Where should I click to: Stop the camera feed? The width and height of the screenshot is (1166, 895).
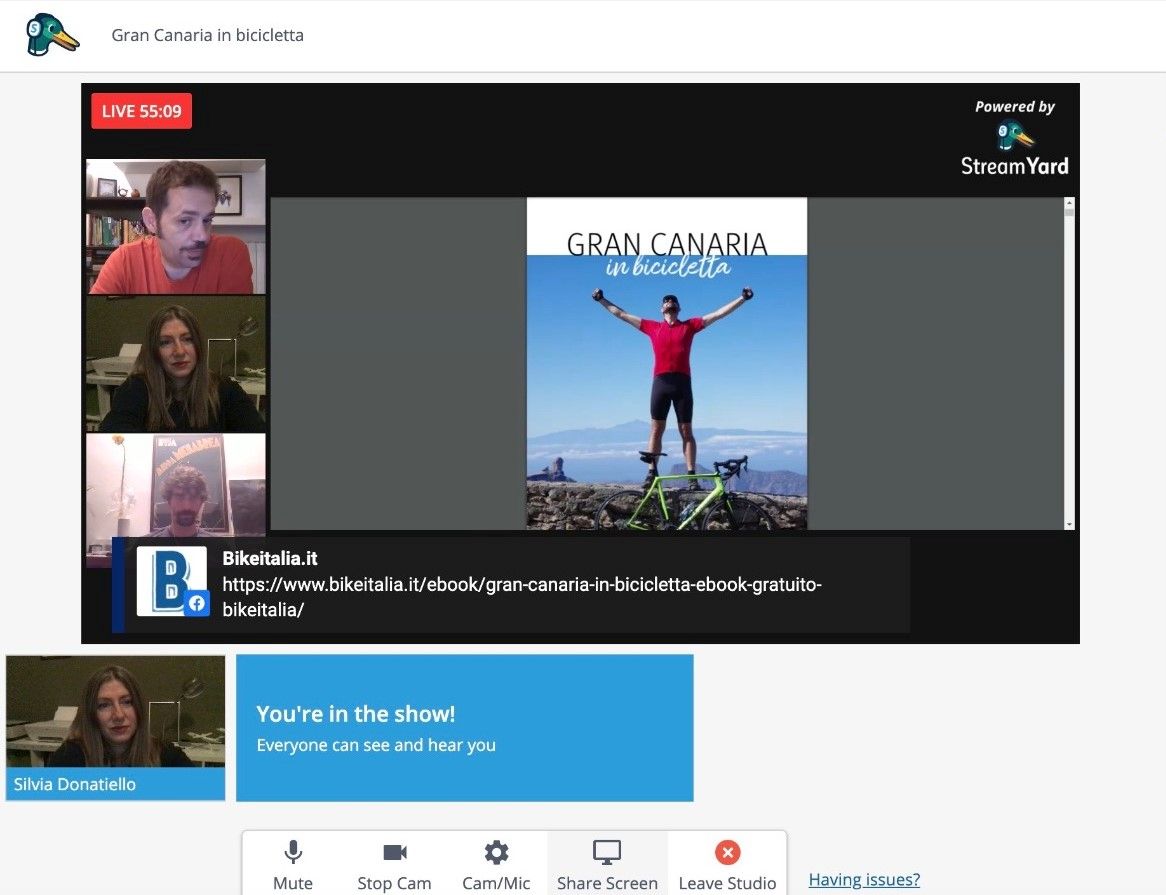pyautogui.click(x=394, y=864)
